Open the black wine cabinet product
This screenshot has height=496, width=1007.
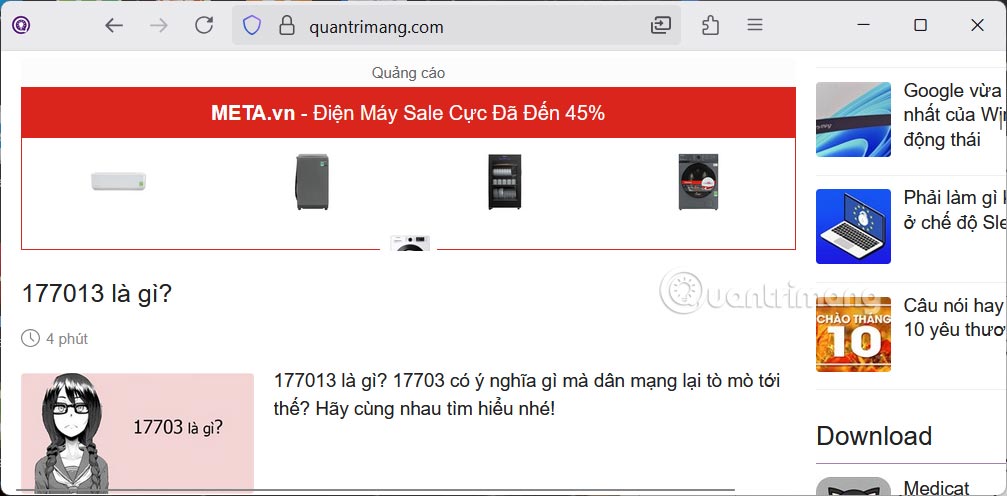coord(505,182)
